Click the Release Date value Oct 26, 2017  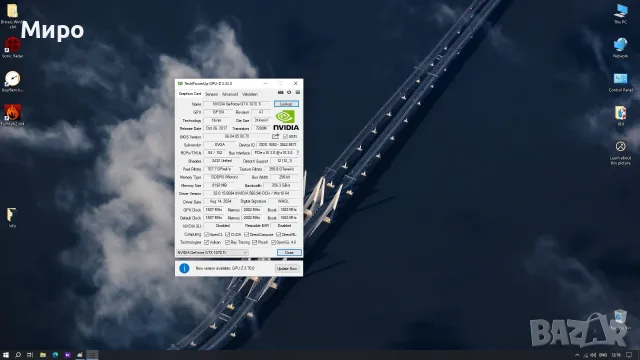point(216,128)
